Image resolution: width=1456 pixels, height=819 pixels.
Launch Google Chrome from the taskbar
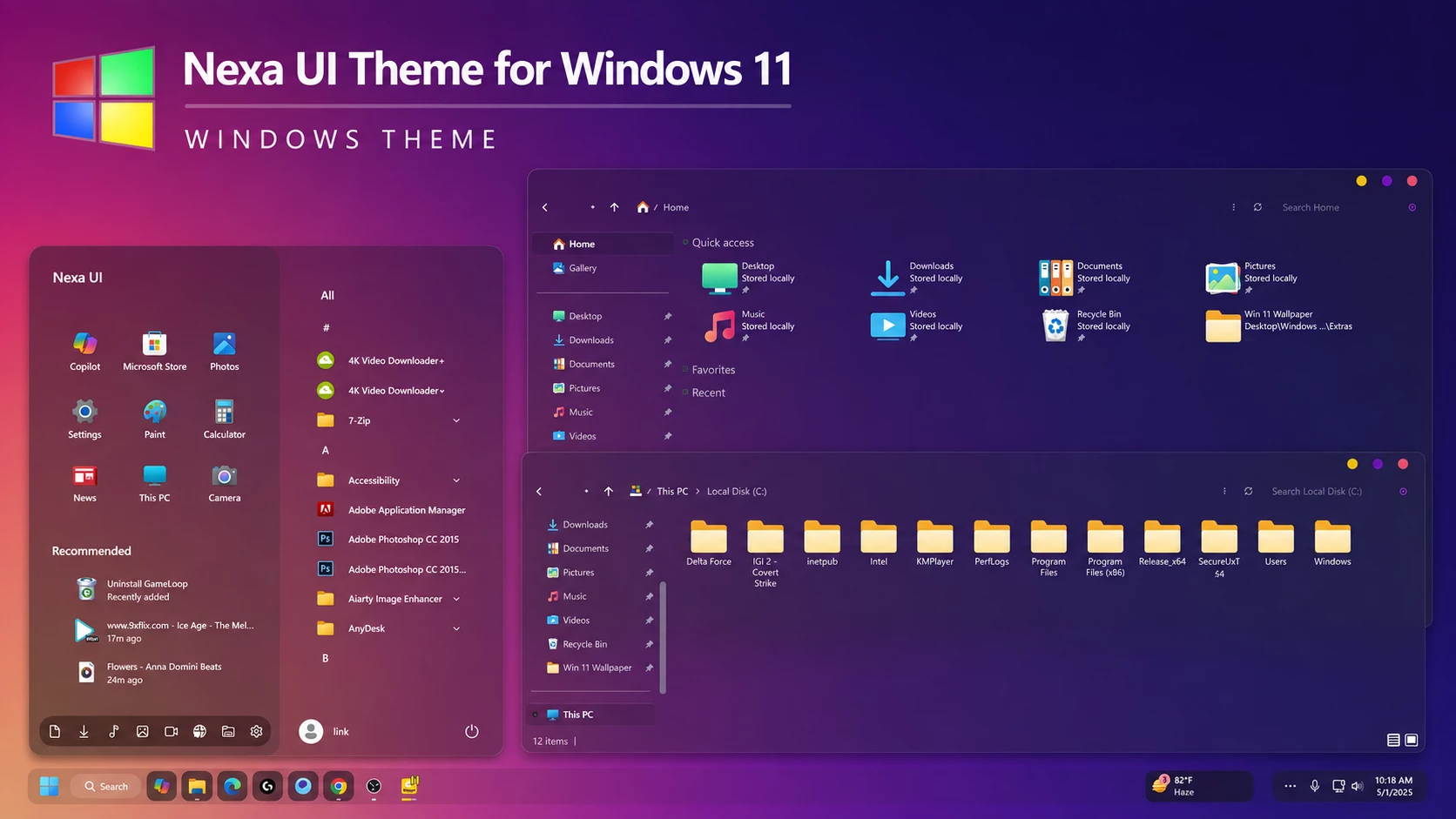point(339,786)
